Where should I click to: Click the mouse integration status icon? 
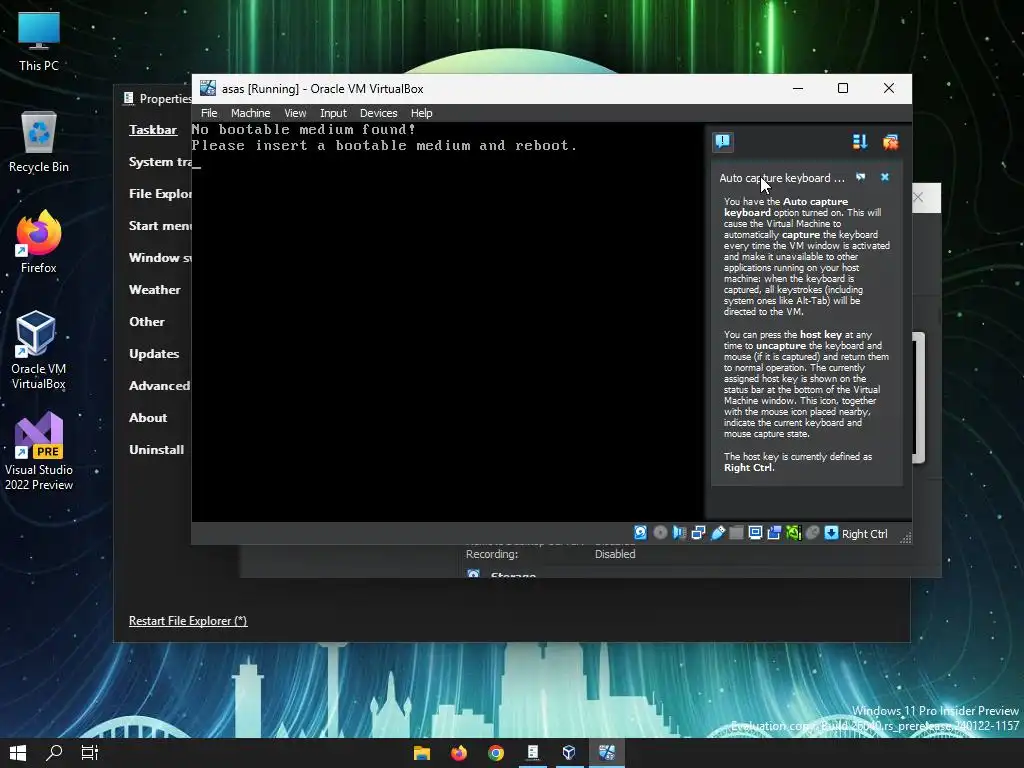point(812,533)
